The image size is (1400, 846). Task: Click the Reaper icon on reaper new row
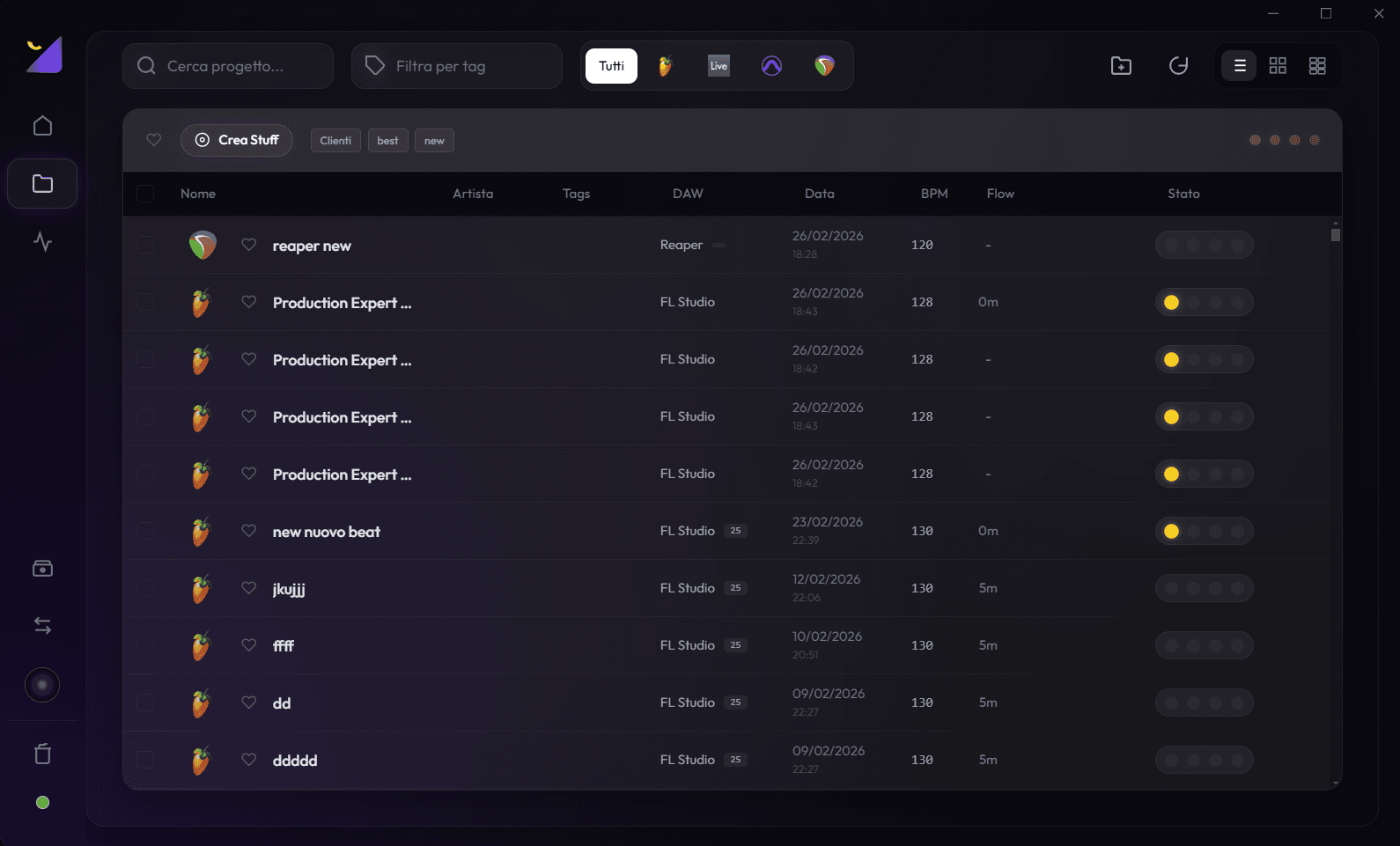point(203,245)
